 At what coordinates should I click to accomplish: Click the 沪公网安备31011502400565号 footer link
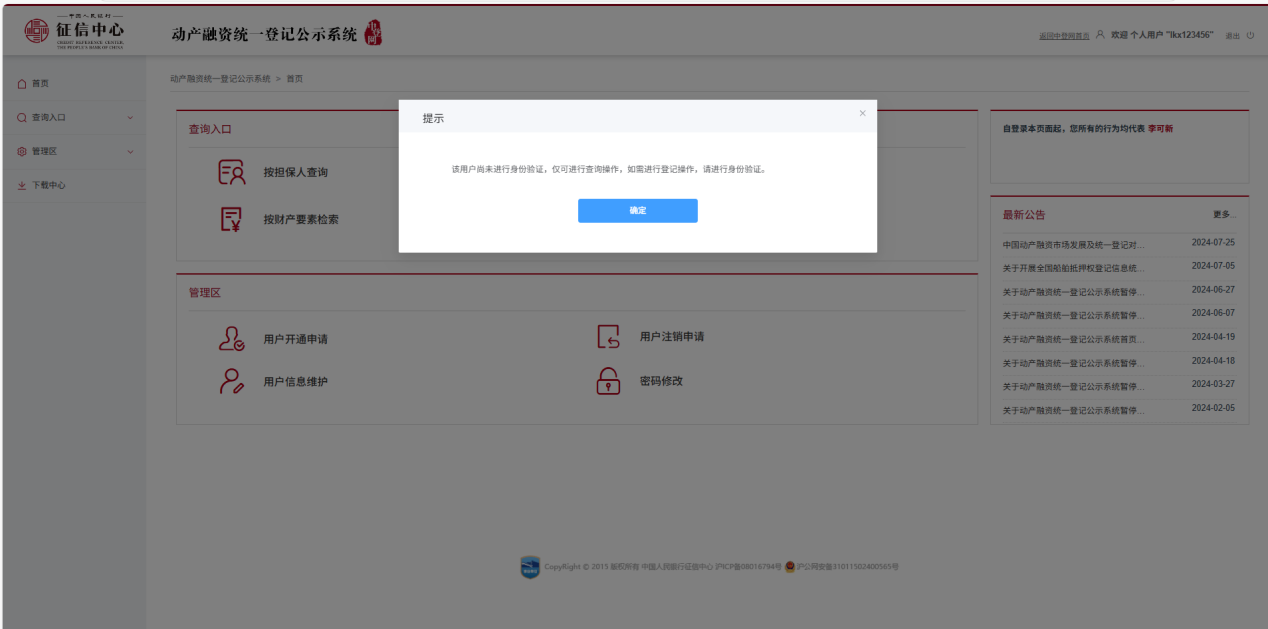pyautogui.click(x=847, y=567)
